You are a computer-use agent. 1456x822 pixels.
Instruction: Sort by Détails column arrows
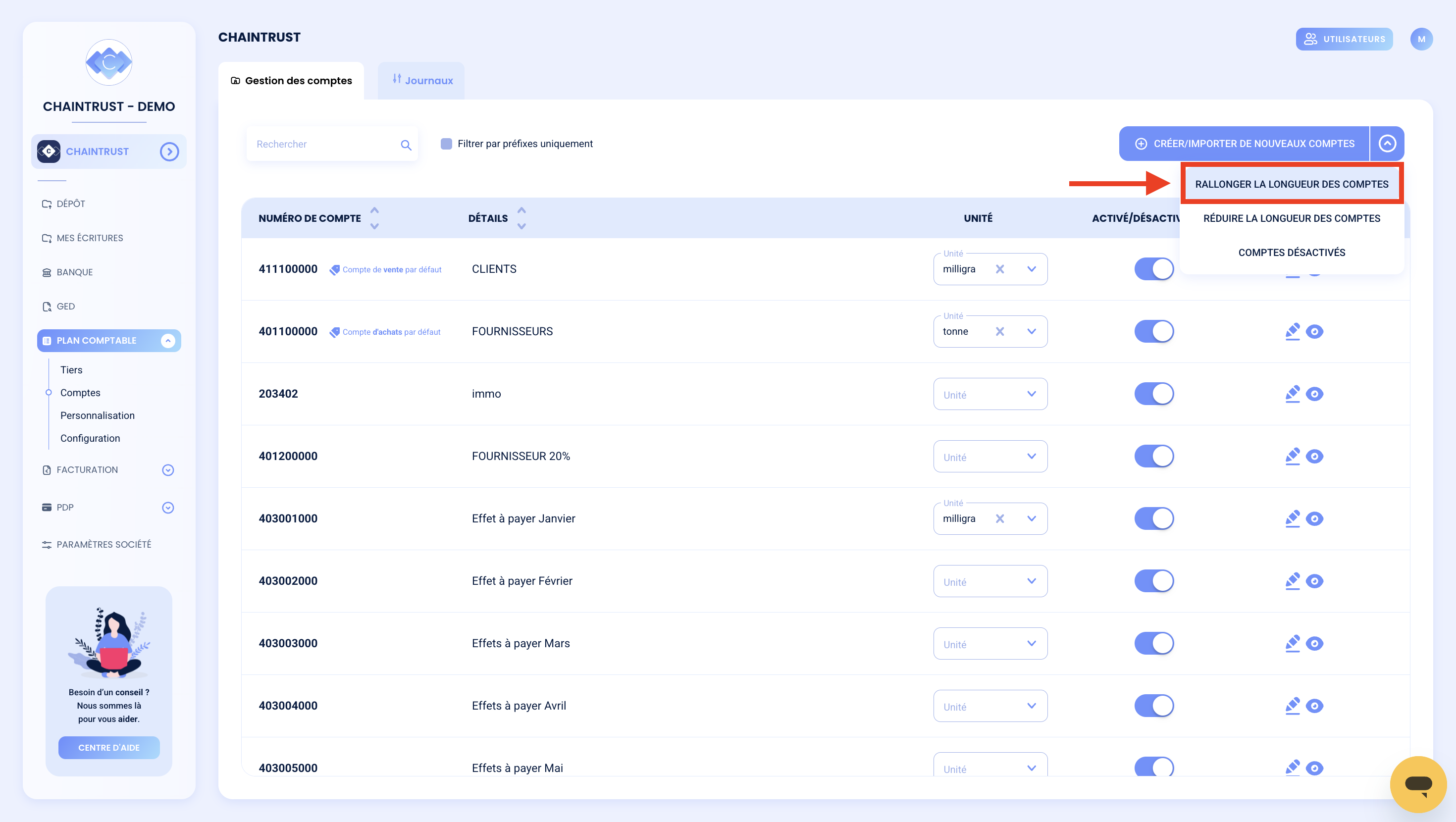(x=521, y=218)
